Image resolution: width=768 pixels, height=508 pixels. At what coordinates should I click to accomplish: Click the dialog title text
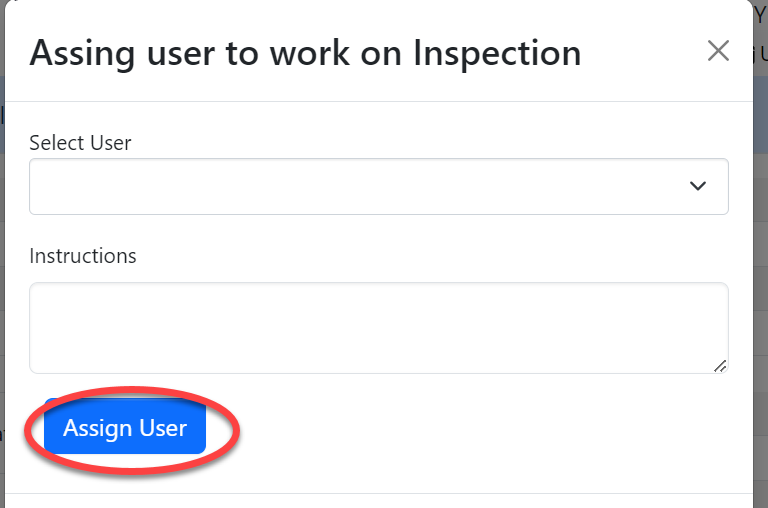coord(305,53)
